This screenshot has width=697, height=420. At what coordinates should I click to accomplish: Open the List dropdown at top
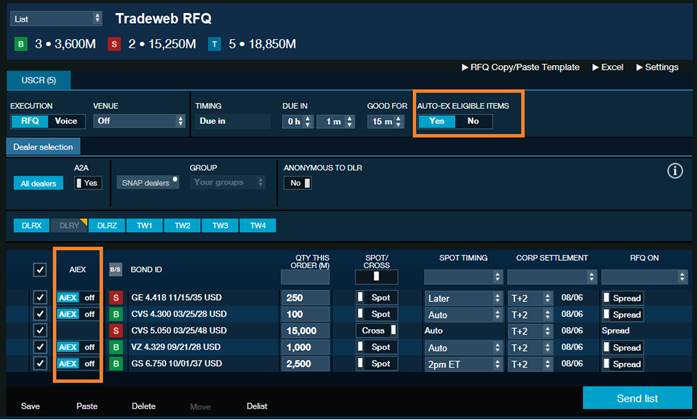point(56,19)
